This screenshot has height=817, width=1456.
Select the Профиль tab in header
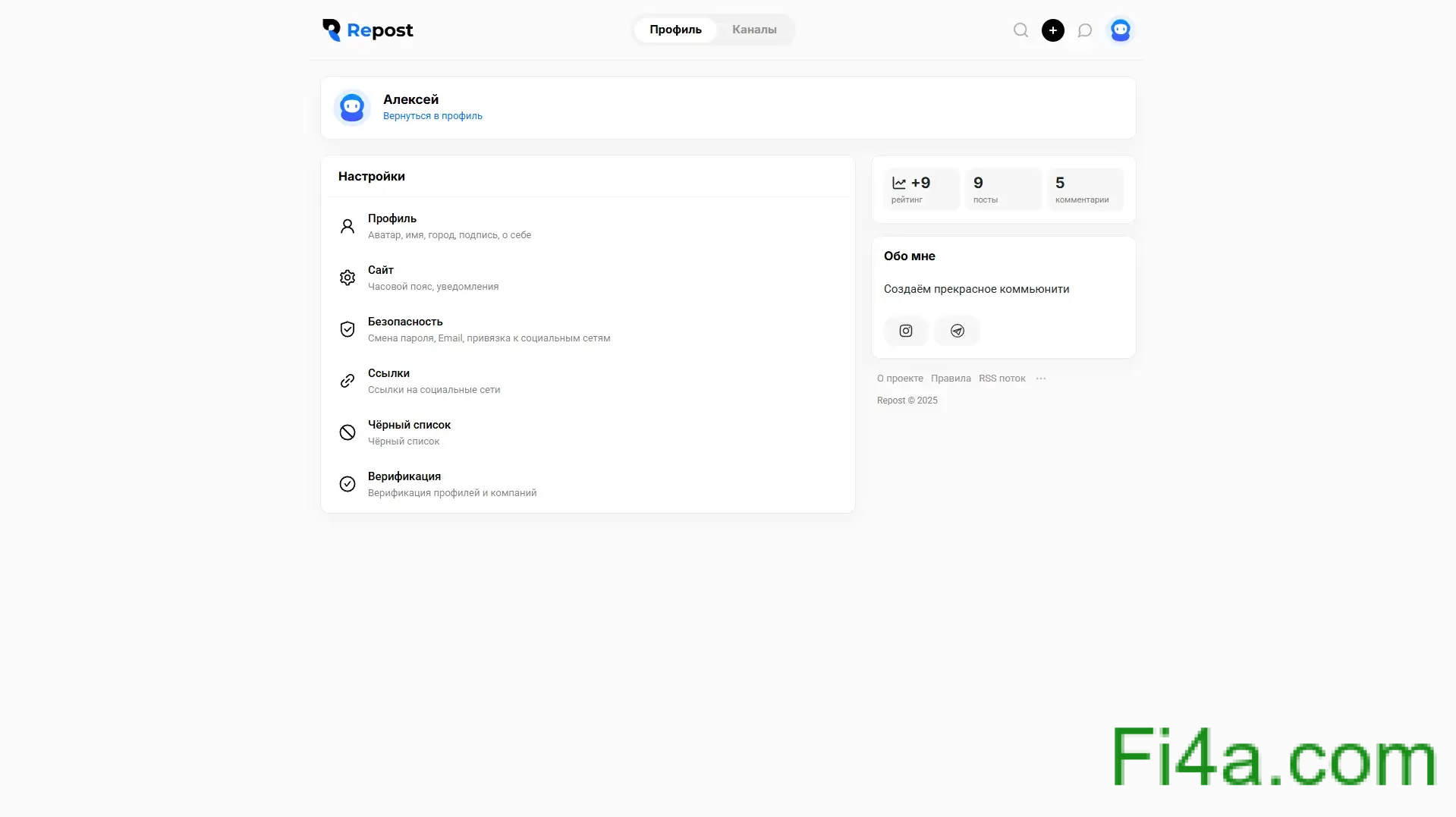[675, 30]
